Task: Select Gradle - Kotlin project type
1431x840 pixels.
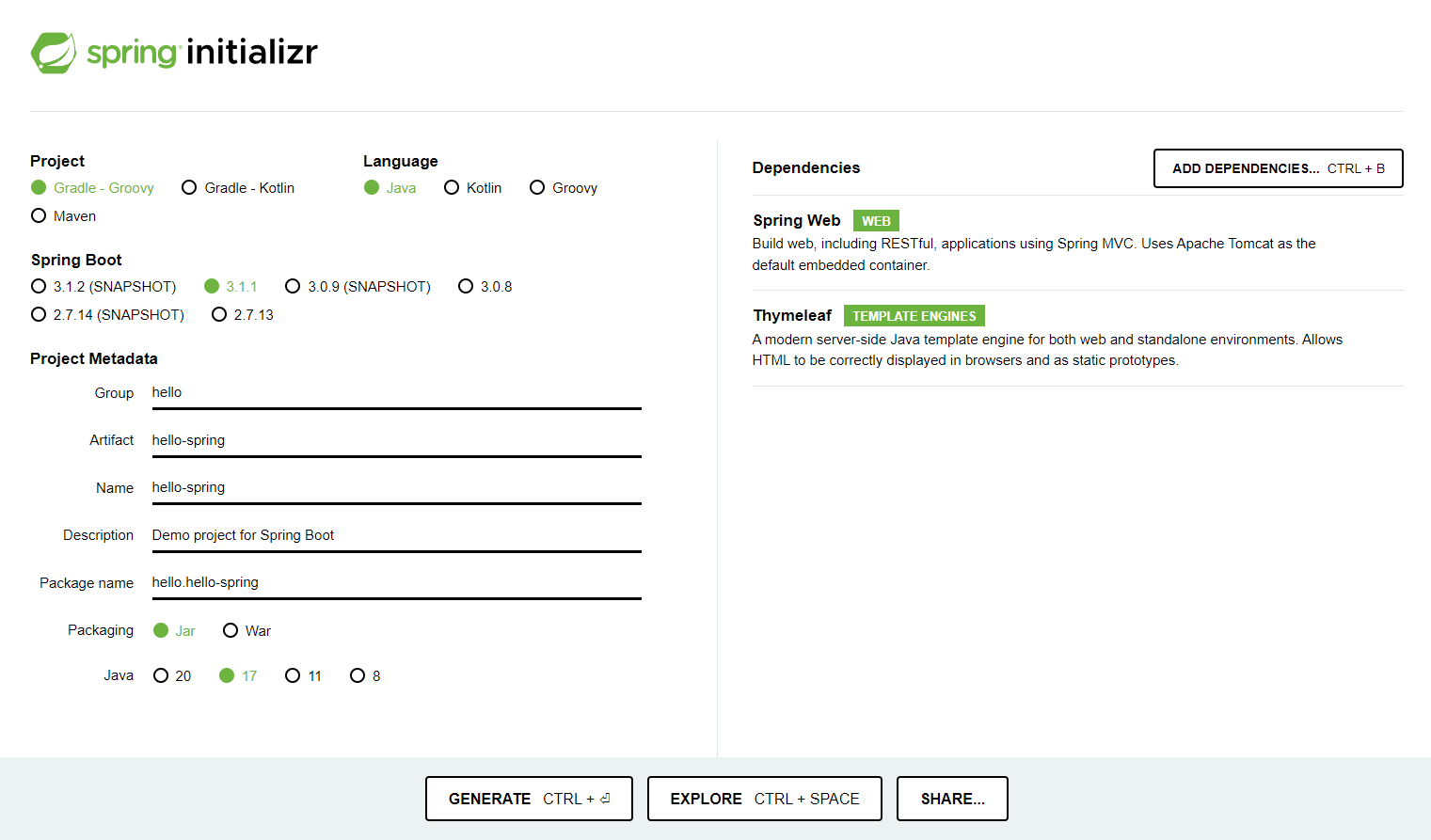Action: click(x=238, y=188)
